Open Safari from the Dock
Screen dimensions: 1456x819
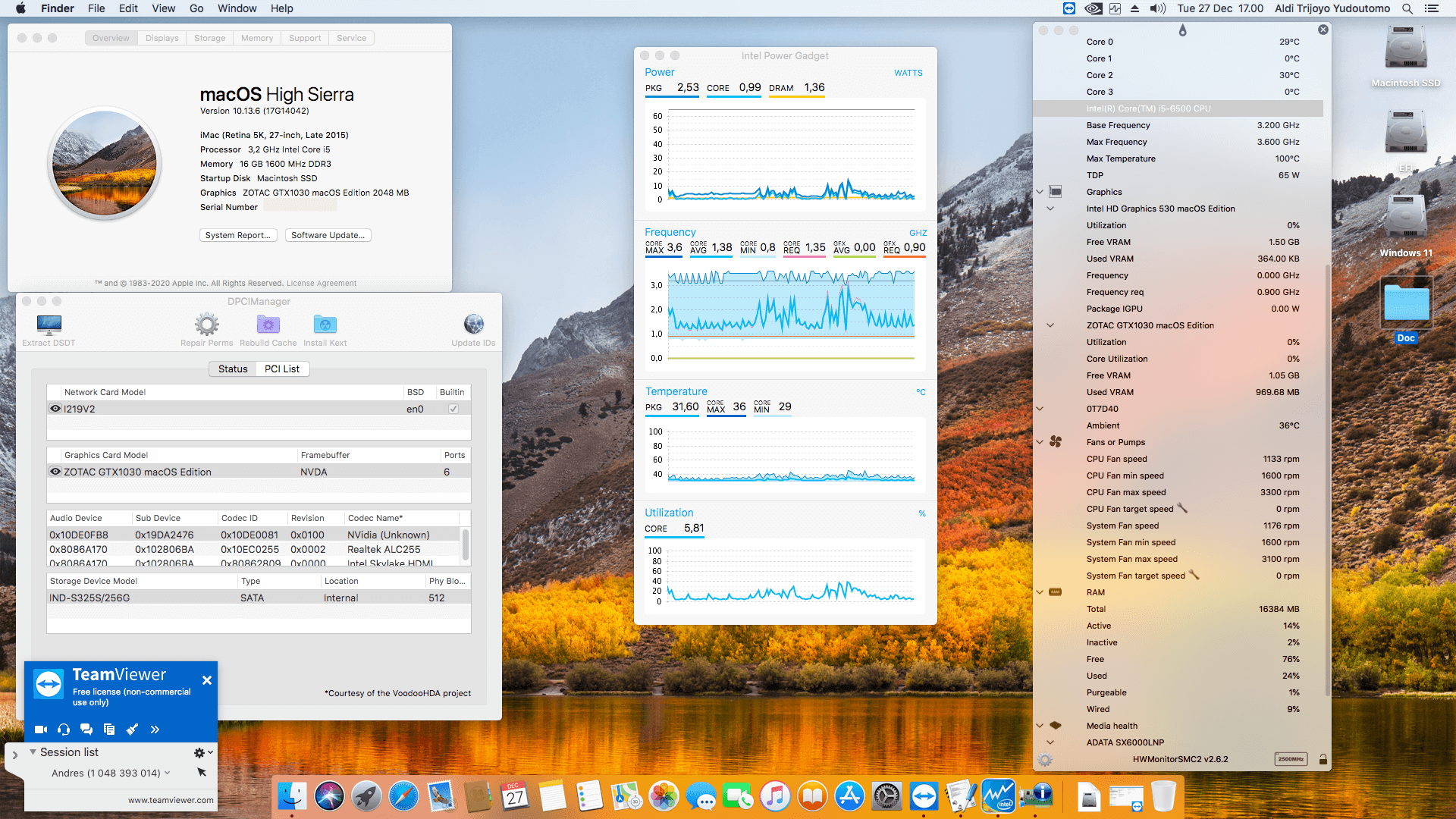[403, 796]
